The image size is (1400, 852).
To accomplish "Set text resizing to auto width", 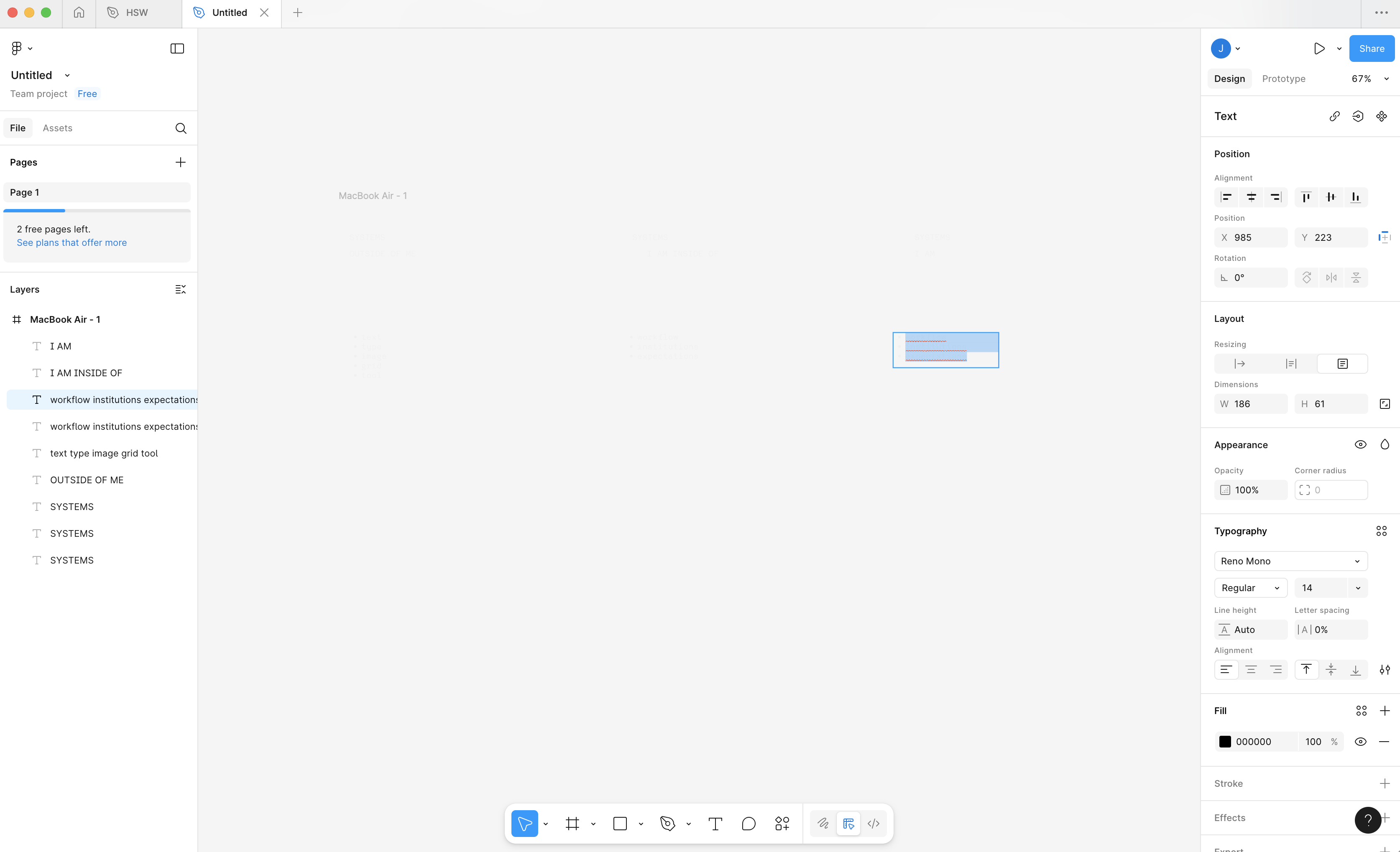I will click(x=1240, y=364).
